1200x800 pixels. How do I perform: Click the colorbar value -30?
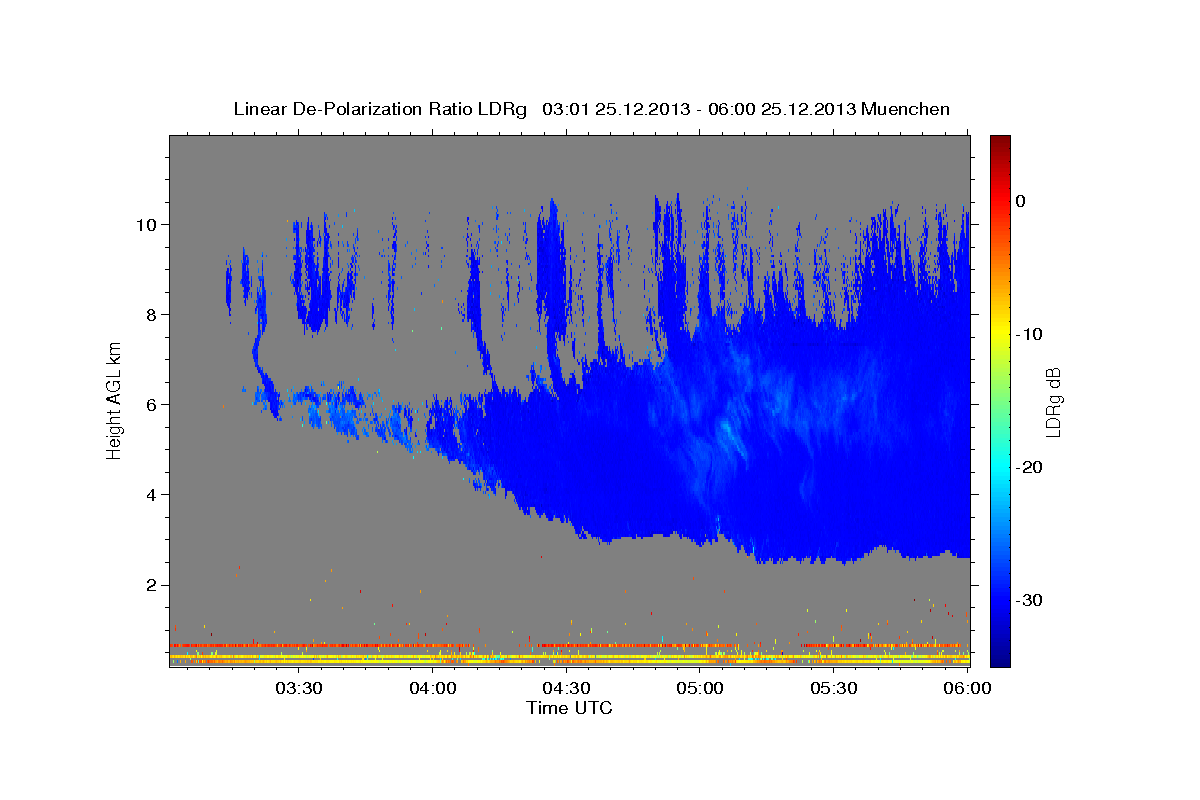point(1030,600)
